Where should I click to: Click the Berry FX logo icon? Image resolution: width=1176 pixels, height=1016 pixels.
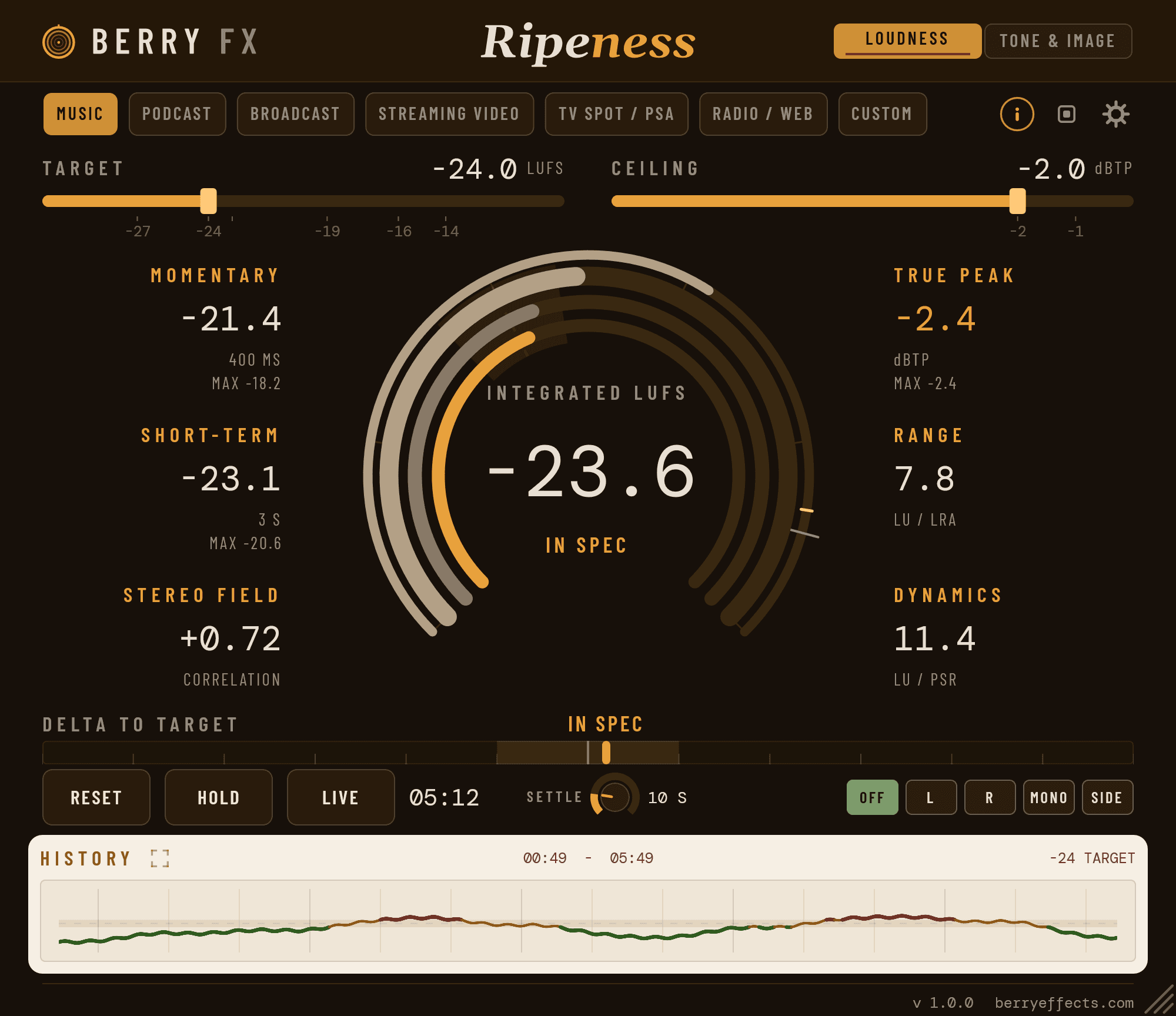[59, 42]
